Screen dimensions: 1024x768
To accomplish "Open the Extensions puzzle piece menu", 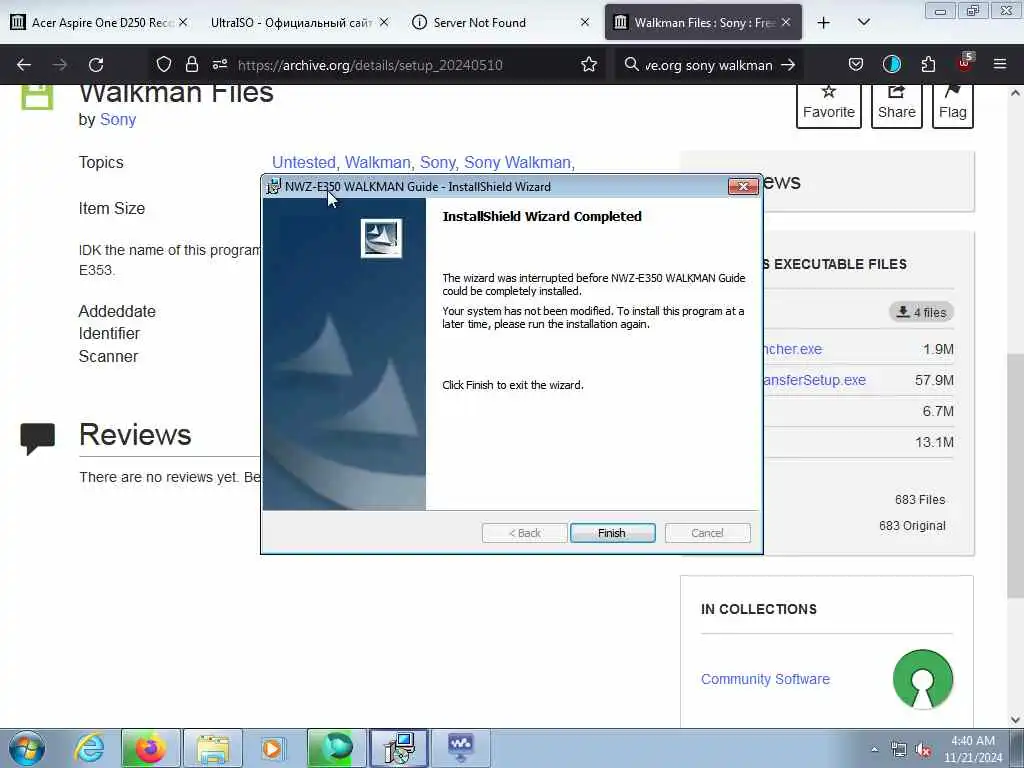I will [x=928, y=64].
